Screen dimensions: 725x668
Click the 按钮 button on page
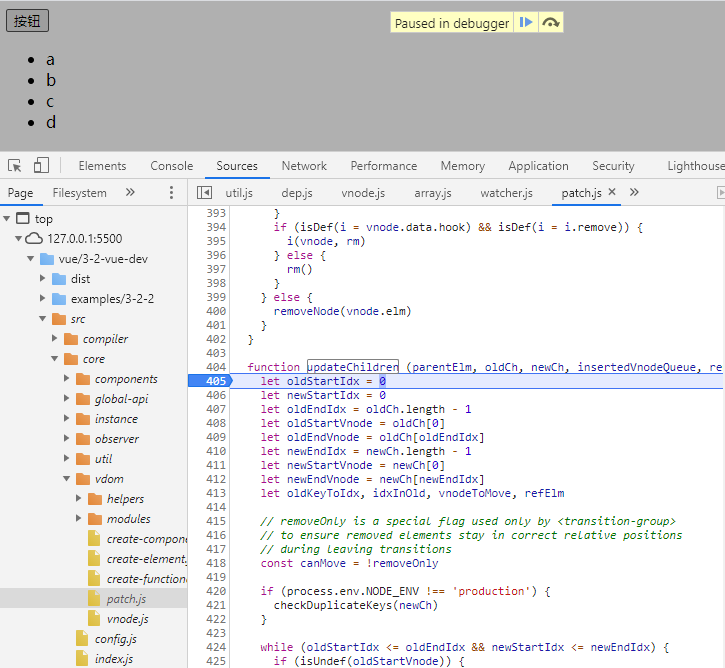[x=27, y=21]
